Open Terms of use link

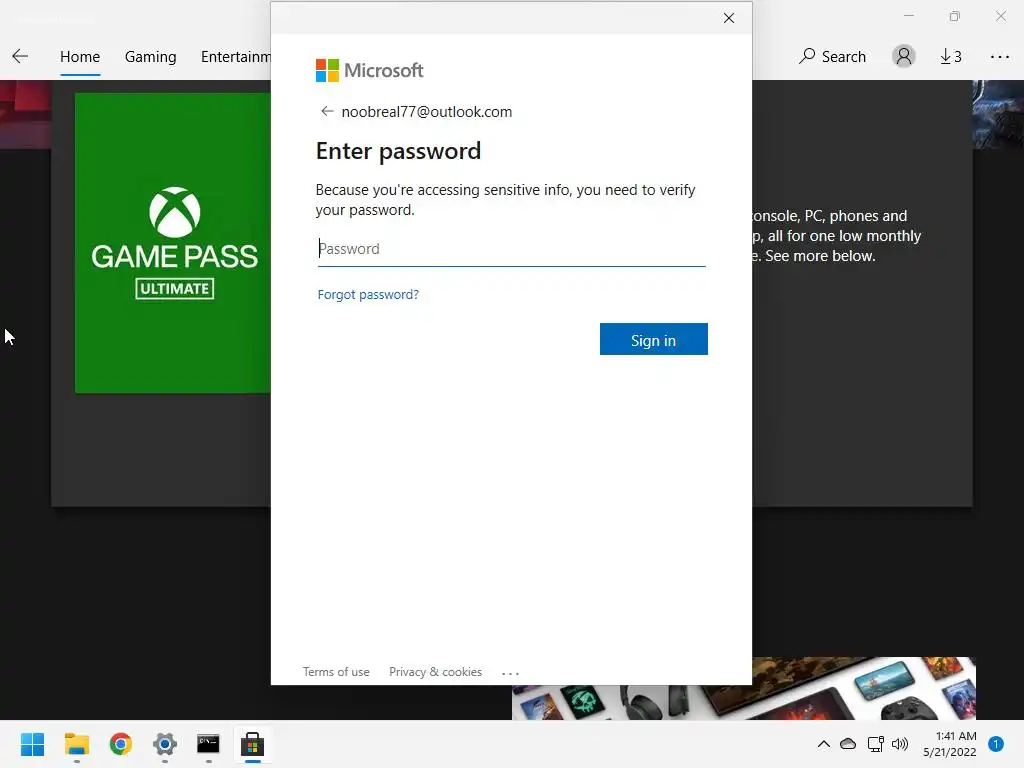(336, 672)
